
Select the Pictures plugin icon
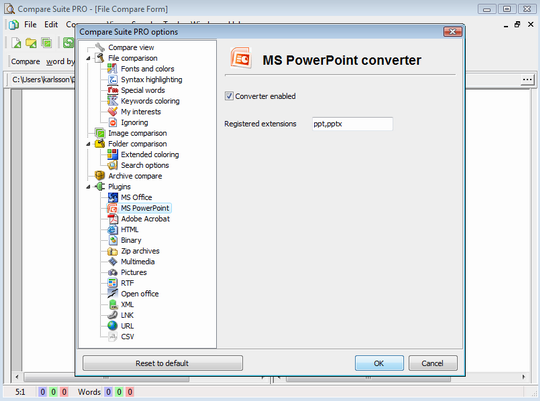(112, 272)
